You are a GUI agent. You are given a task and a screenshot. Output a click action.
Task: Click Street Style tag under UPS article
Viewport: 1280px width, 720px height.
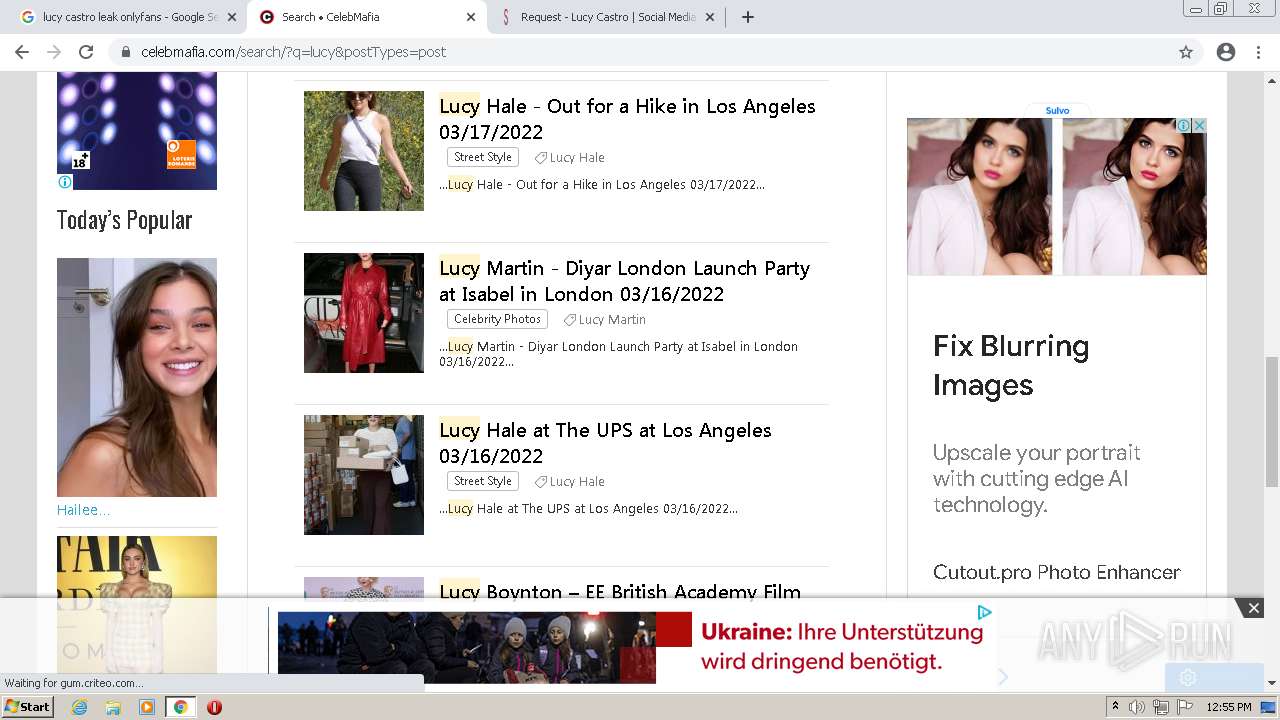pos(482,481)
